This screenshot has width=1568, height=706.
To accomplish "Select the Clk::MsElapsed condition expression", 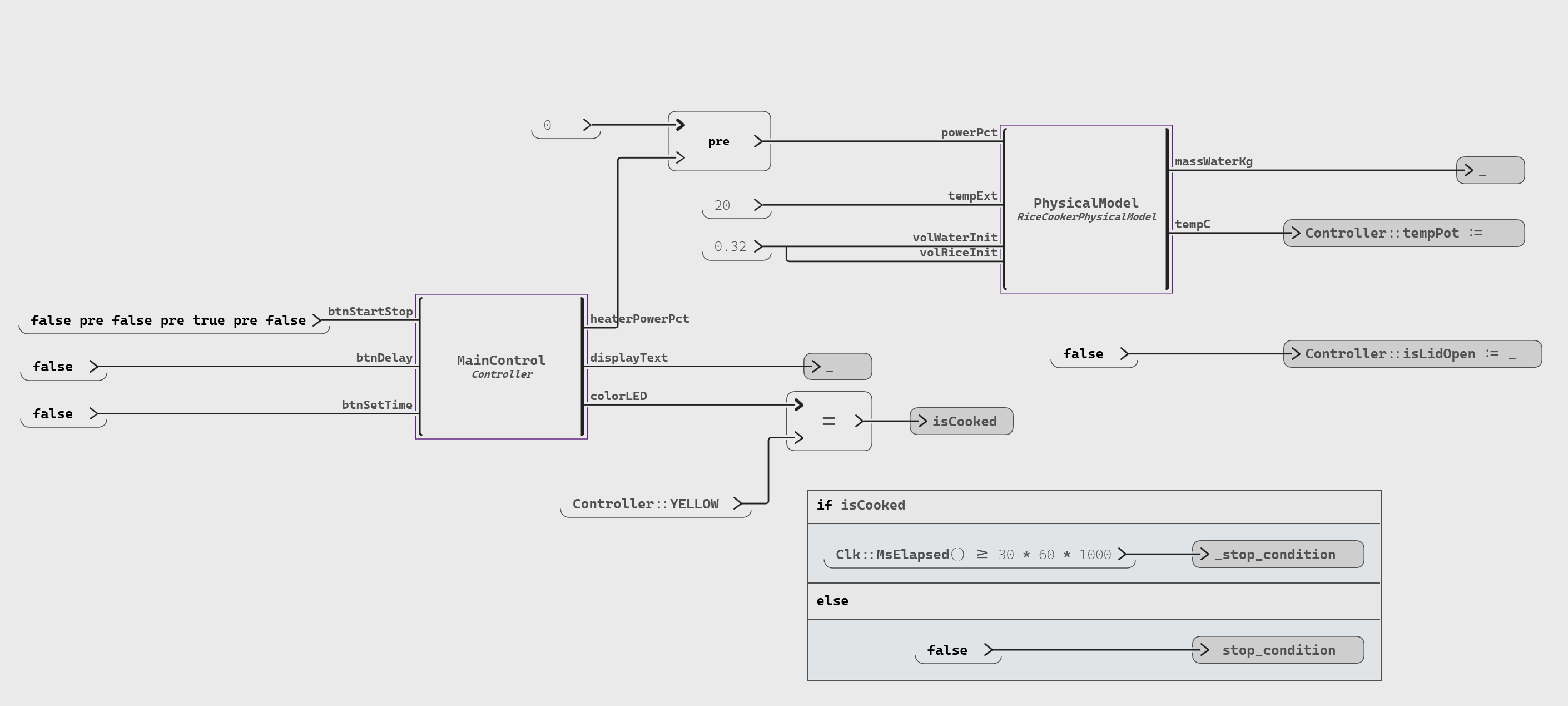I will click(972, 555).
